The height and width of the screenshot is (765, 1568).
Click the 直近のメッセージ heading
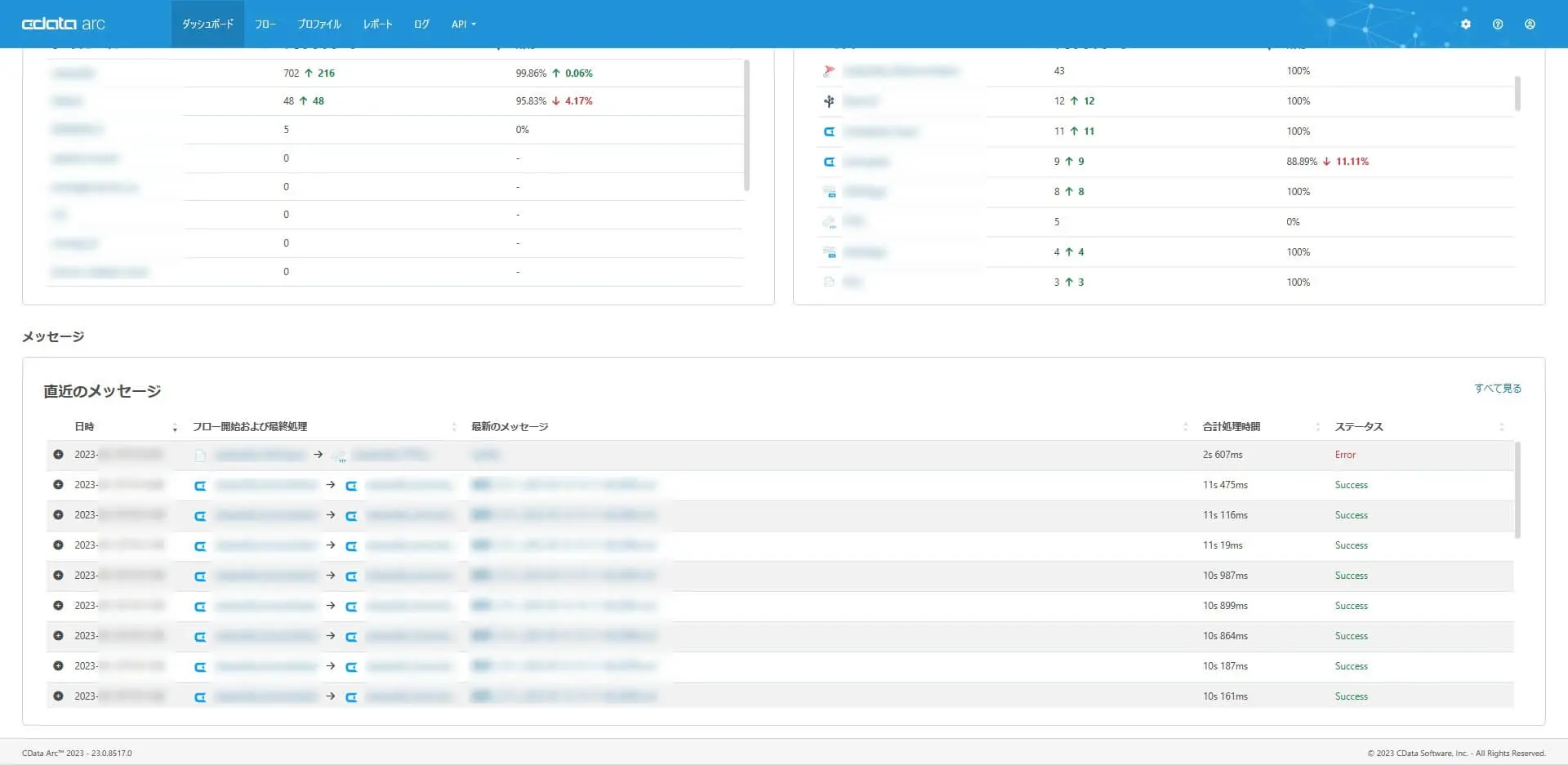[x=102, y=391]
